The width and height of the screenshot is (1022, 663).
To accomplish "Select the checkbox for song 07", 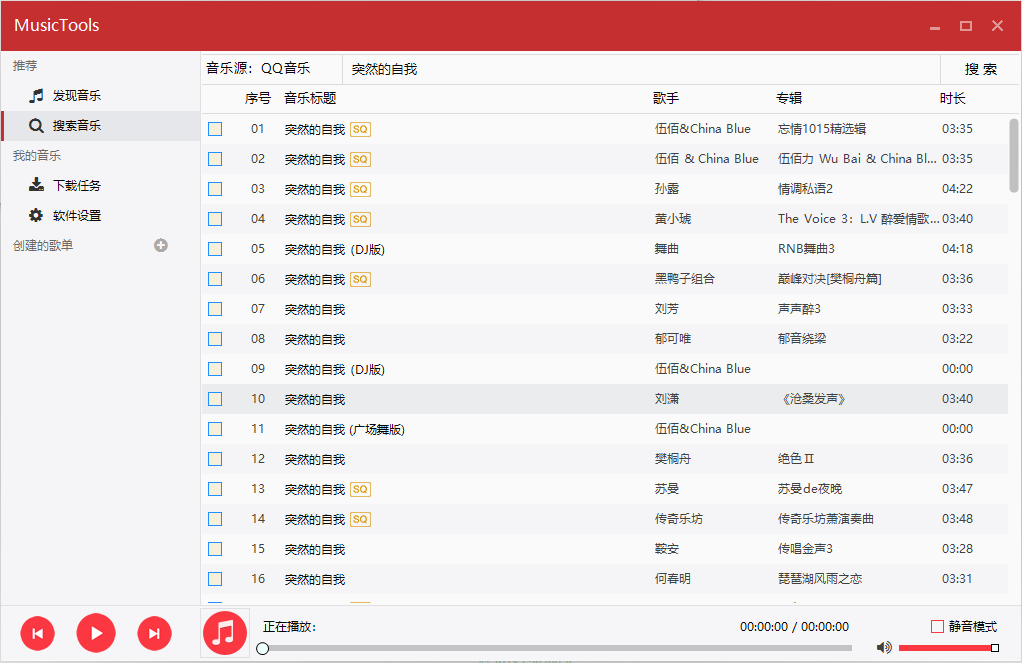I will point(215,309).
